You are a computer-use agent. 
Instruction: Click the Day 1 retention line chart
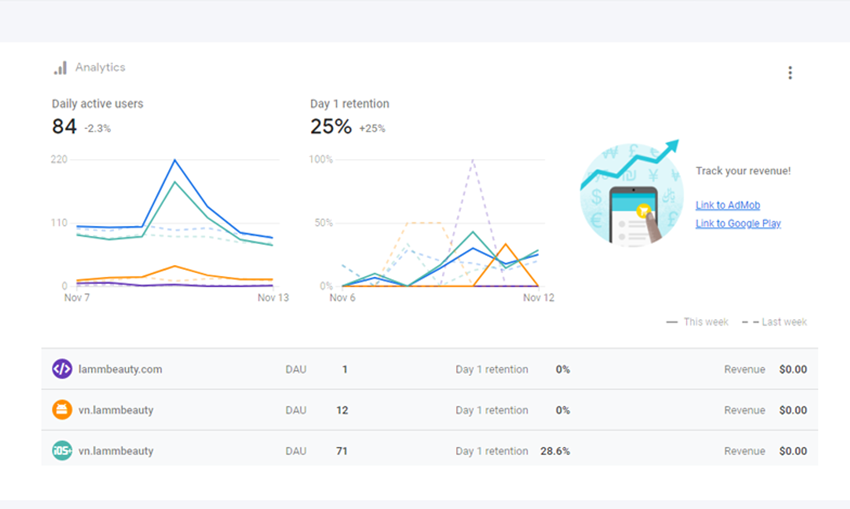coord(432,228)
